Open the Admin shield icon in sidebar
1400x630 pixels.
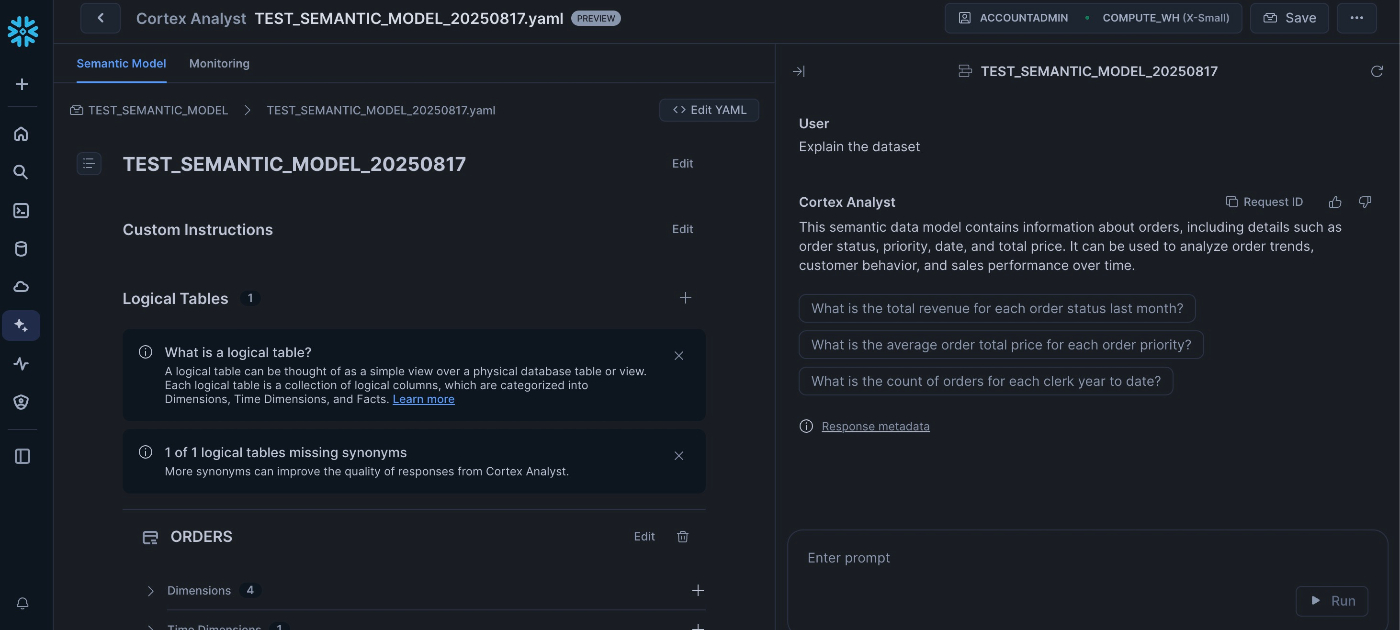(x=21, y=402)
